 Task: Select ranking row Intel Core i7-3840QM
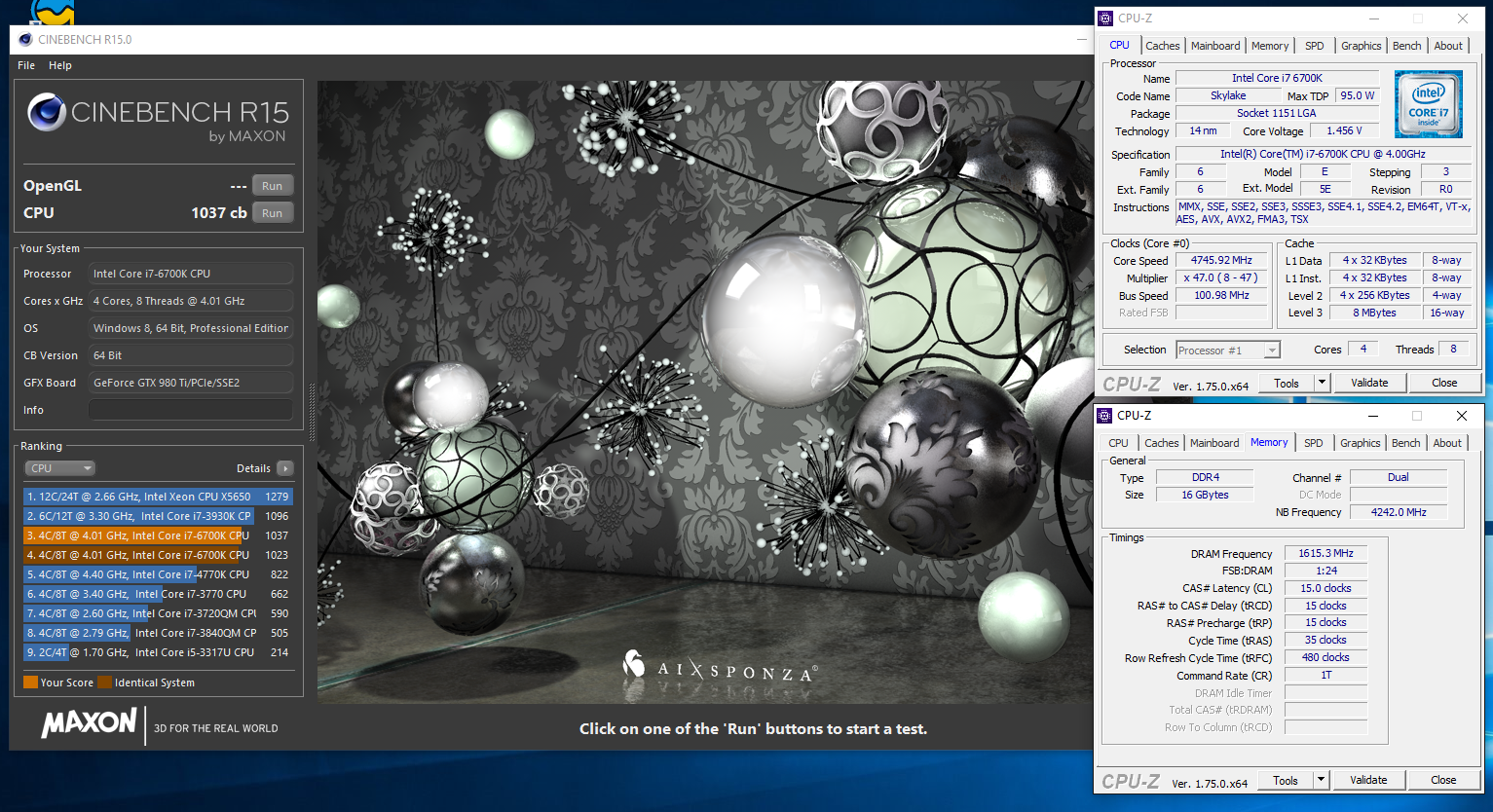158,633
